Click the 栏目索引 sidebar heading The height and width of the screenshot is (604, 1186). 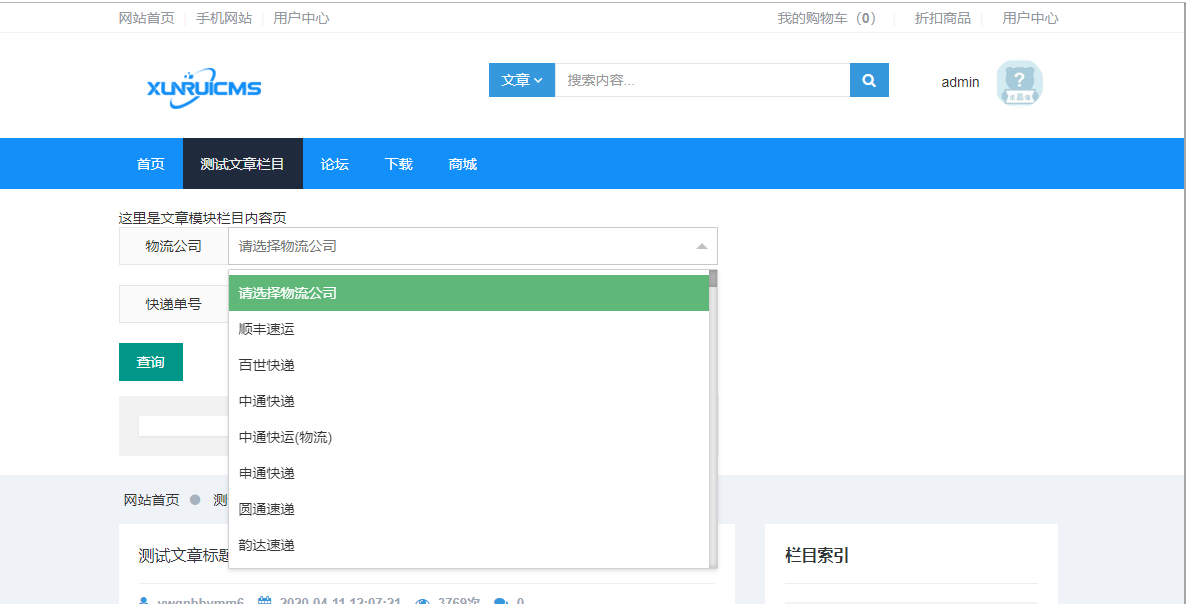[817, 556]
